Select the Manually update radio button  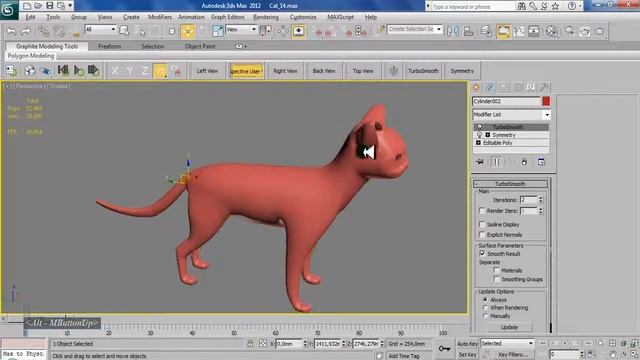coord(485,316)
